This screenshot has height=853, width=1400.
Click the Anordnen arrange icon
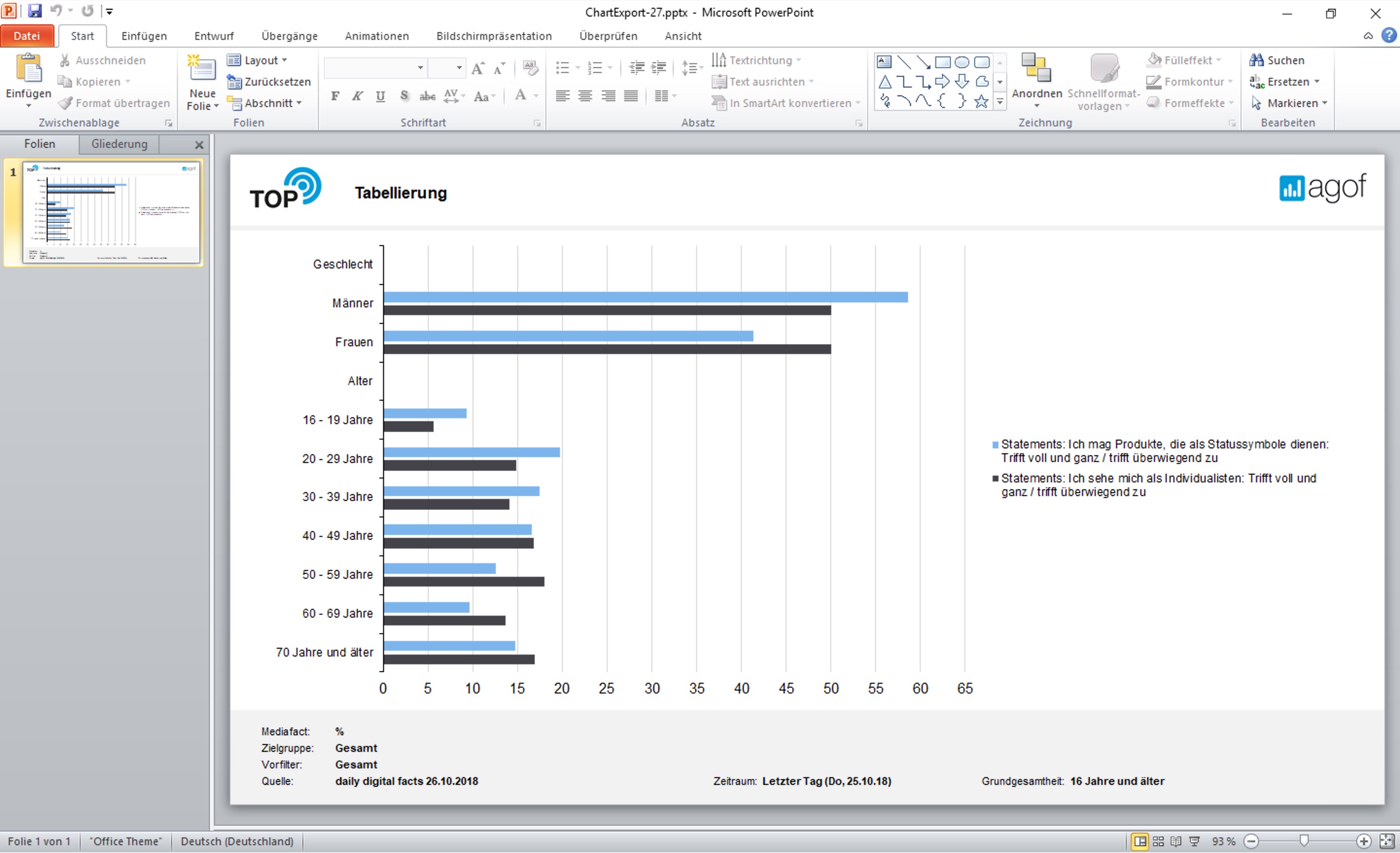point(1036,68)
